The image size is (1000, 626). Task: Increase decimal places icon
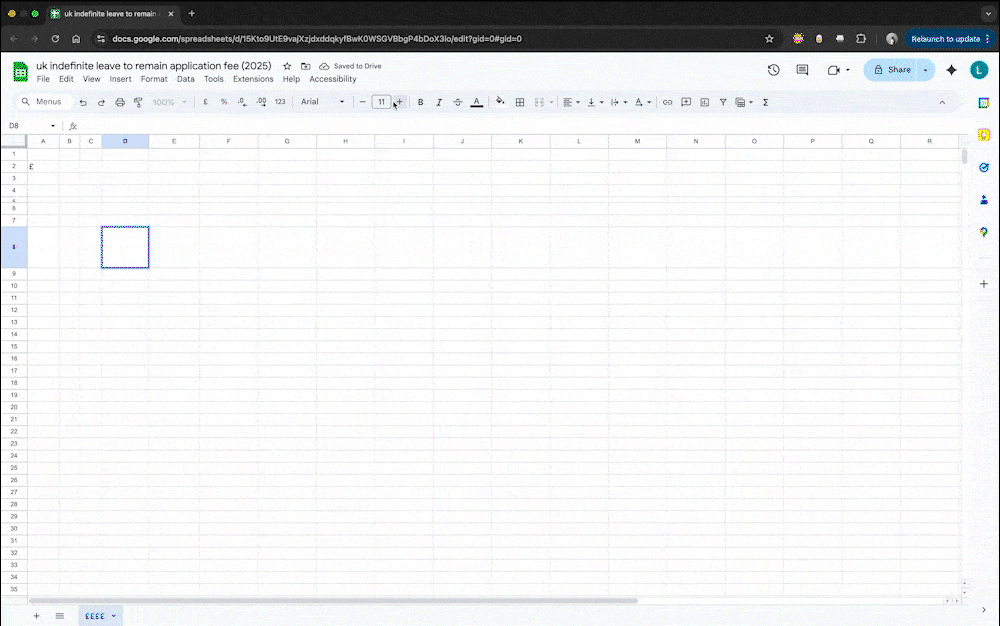(261, 102)
